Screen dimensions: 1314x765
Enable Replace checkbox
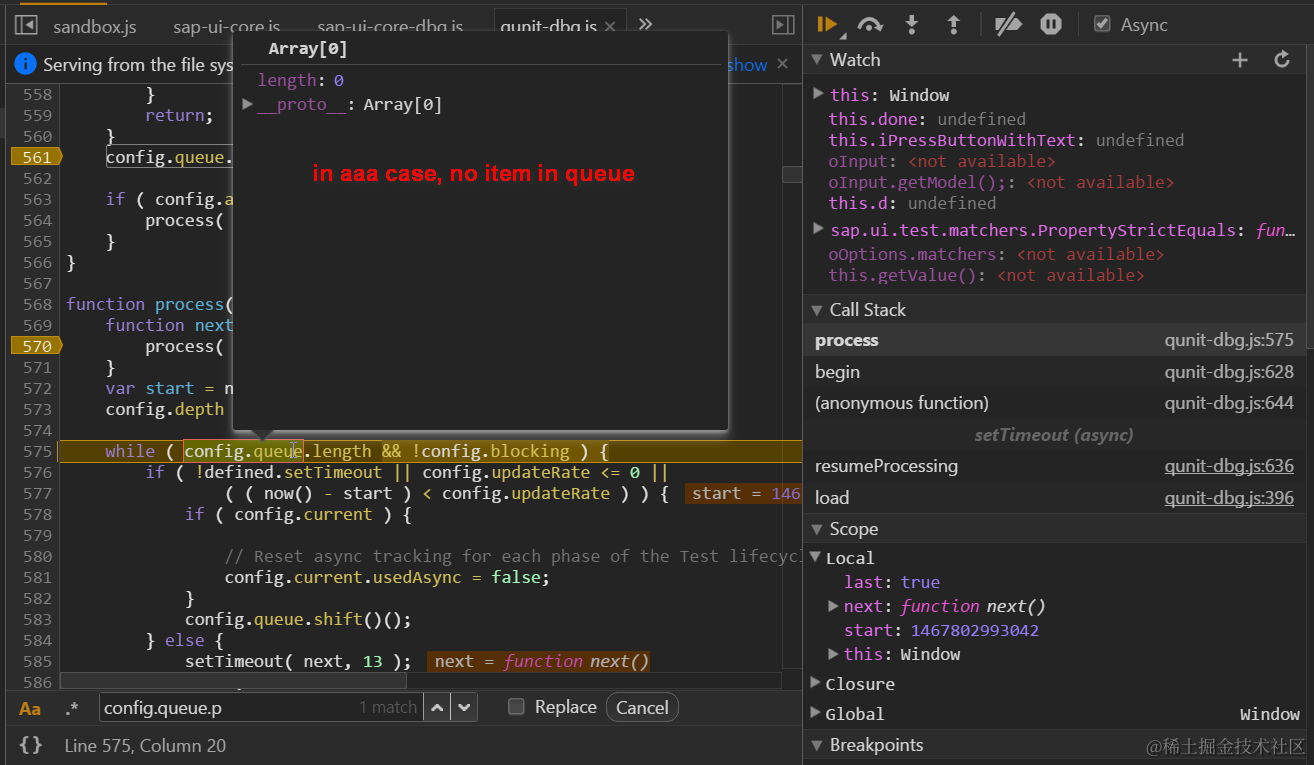(516, 707)
